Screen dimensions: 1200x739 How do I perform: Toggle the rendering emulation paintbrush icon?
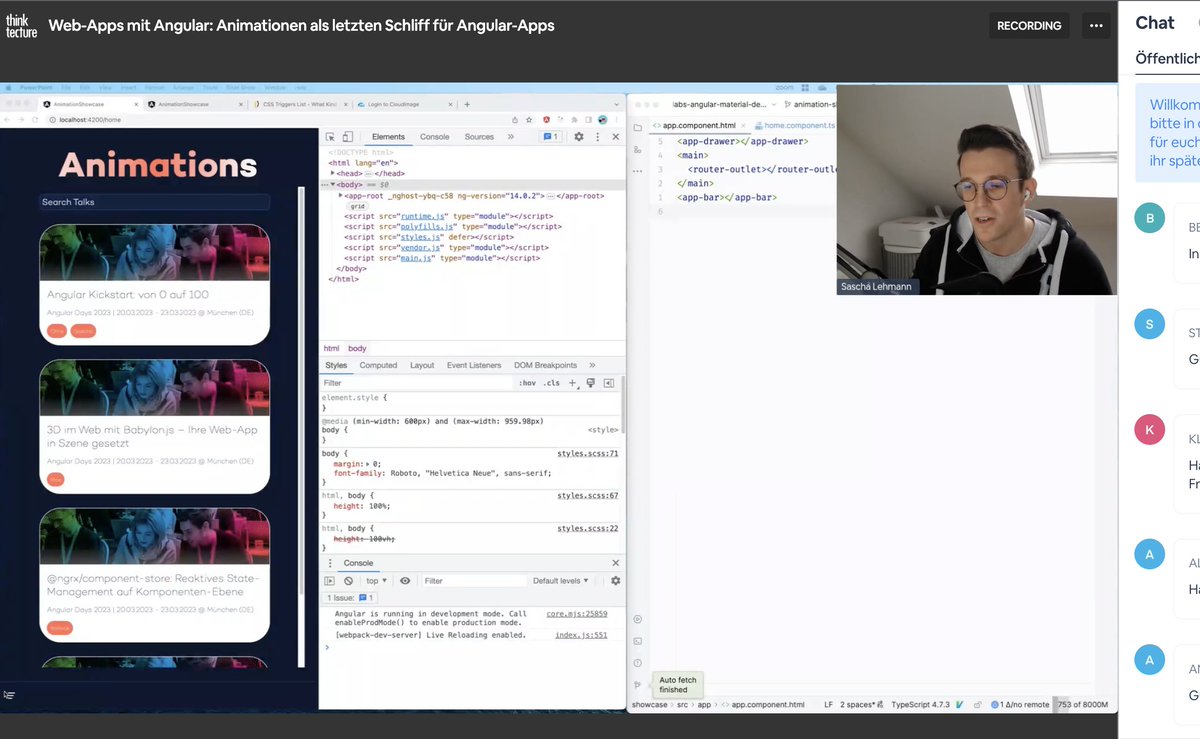coord(591,383)
